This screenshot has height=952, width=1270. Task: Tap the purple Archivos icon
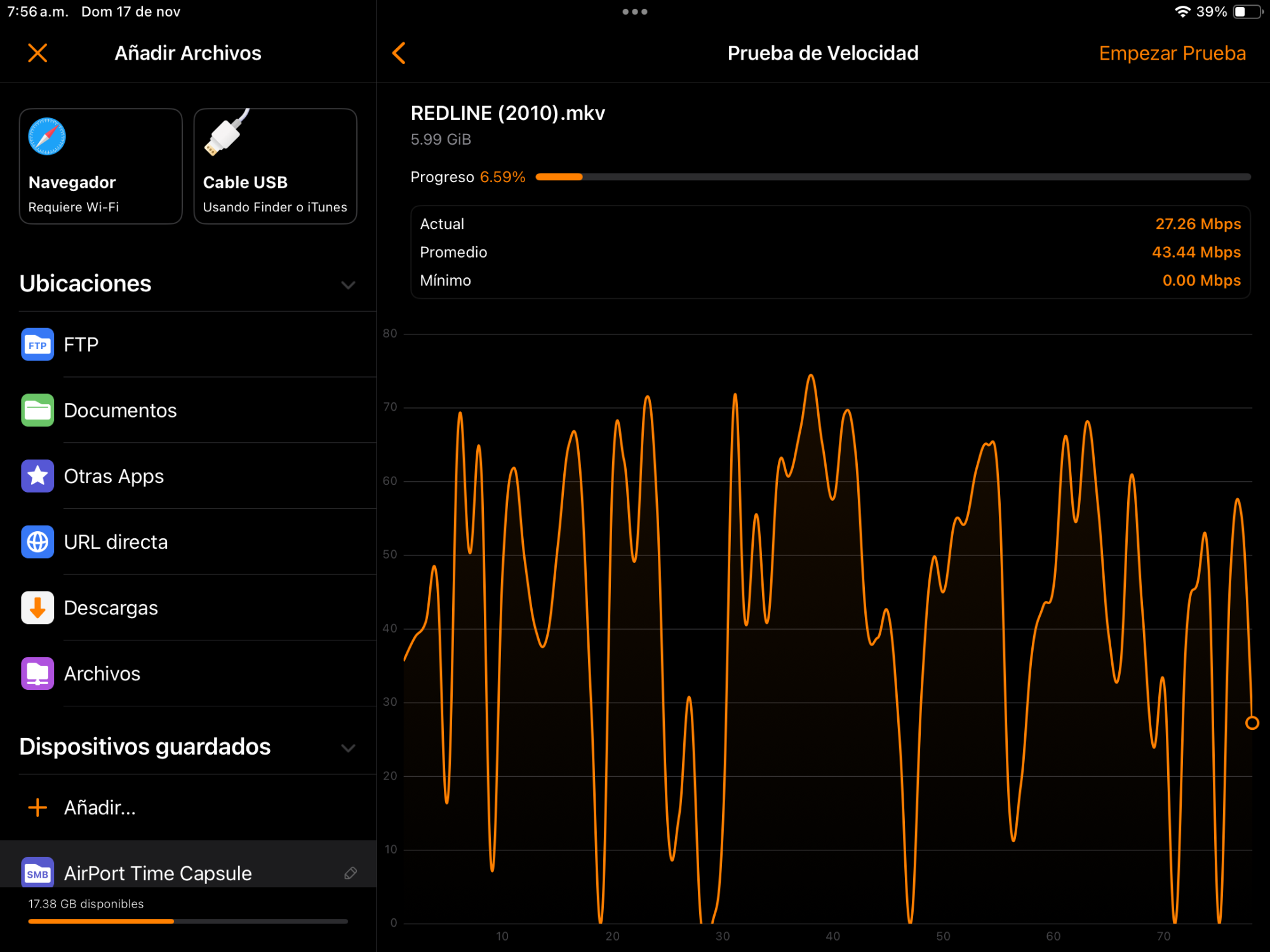(x=37, y=673)
